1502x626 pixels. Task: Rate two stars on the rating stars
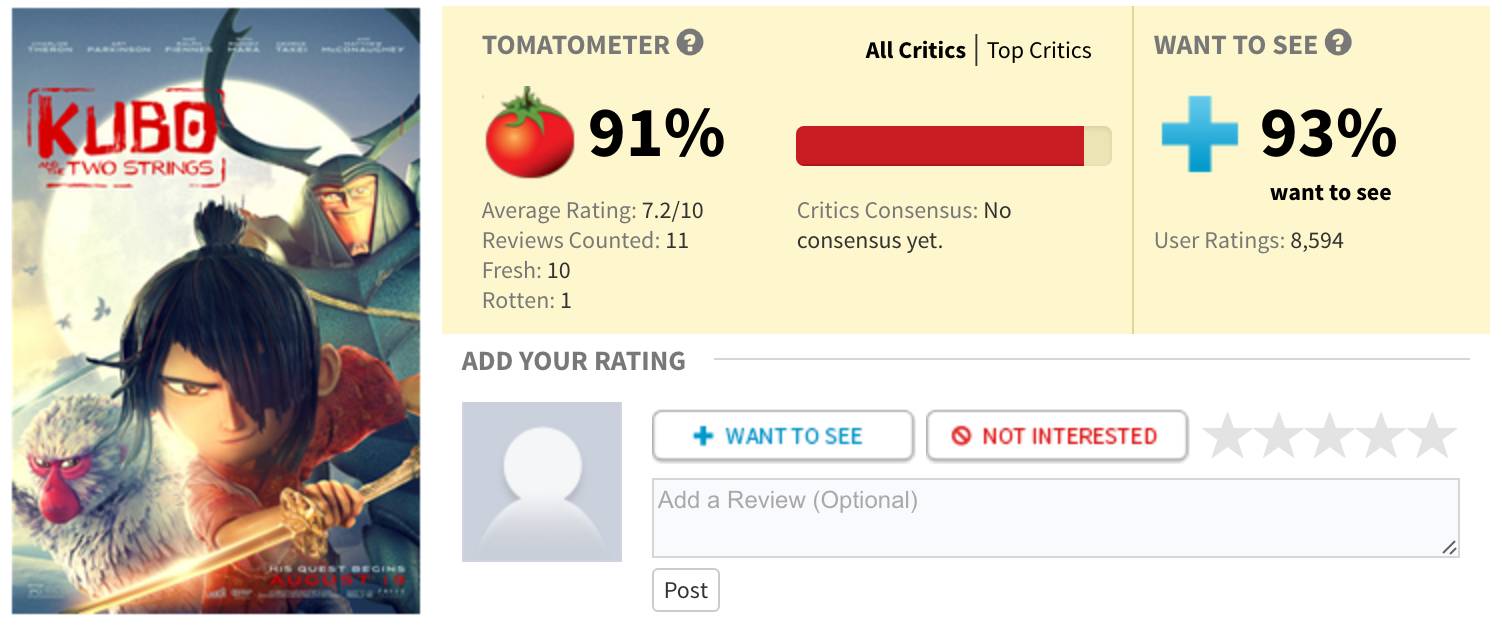tap(1278, 436)
